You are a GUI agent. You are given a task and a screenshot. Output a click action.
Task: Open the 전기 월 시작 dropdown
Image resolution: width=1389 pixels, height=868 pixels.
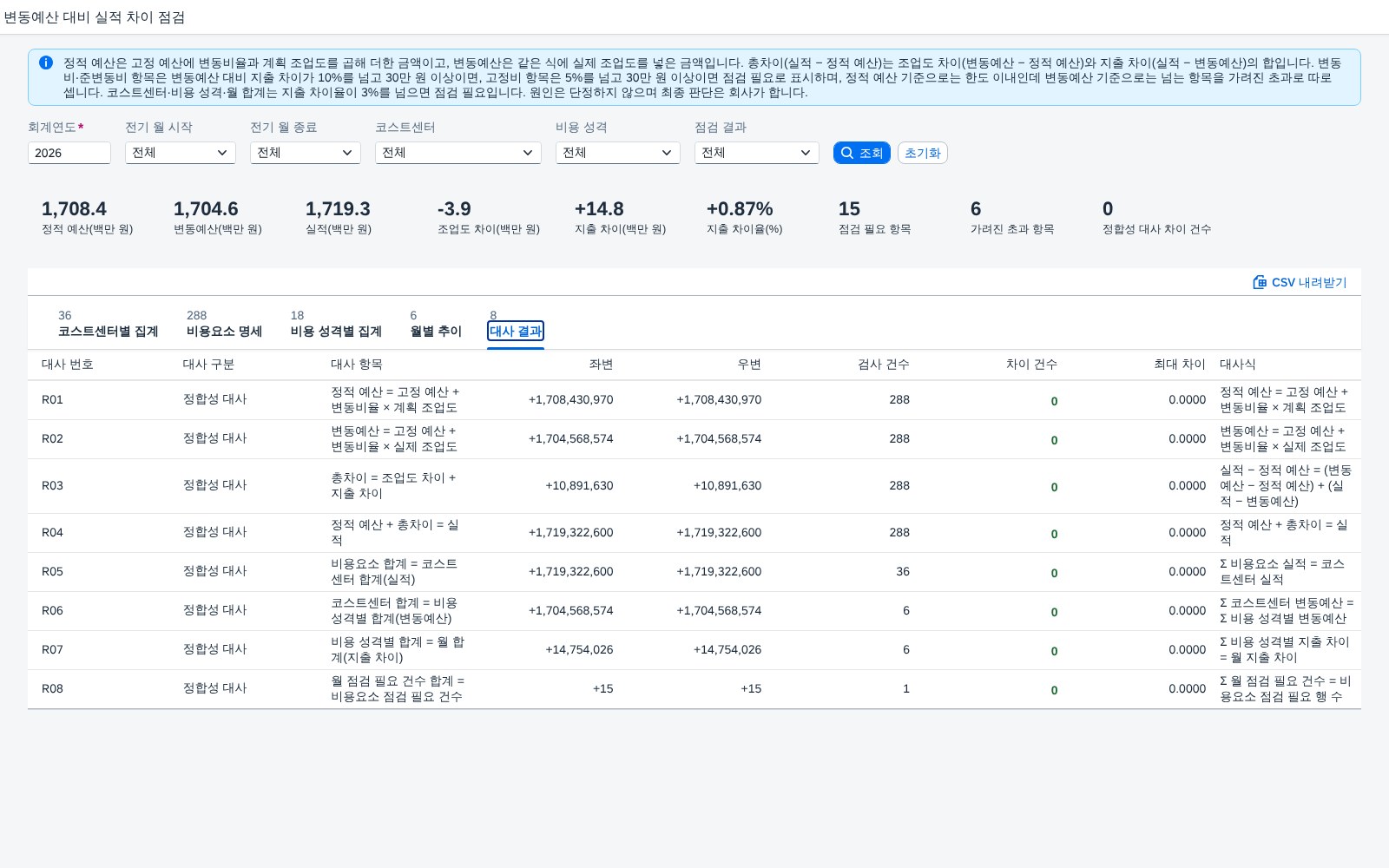181,153
